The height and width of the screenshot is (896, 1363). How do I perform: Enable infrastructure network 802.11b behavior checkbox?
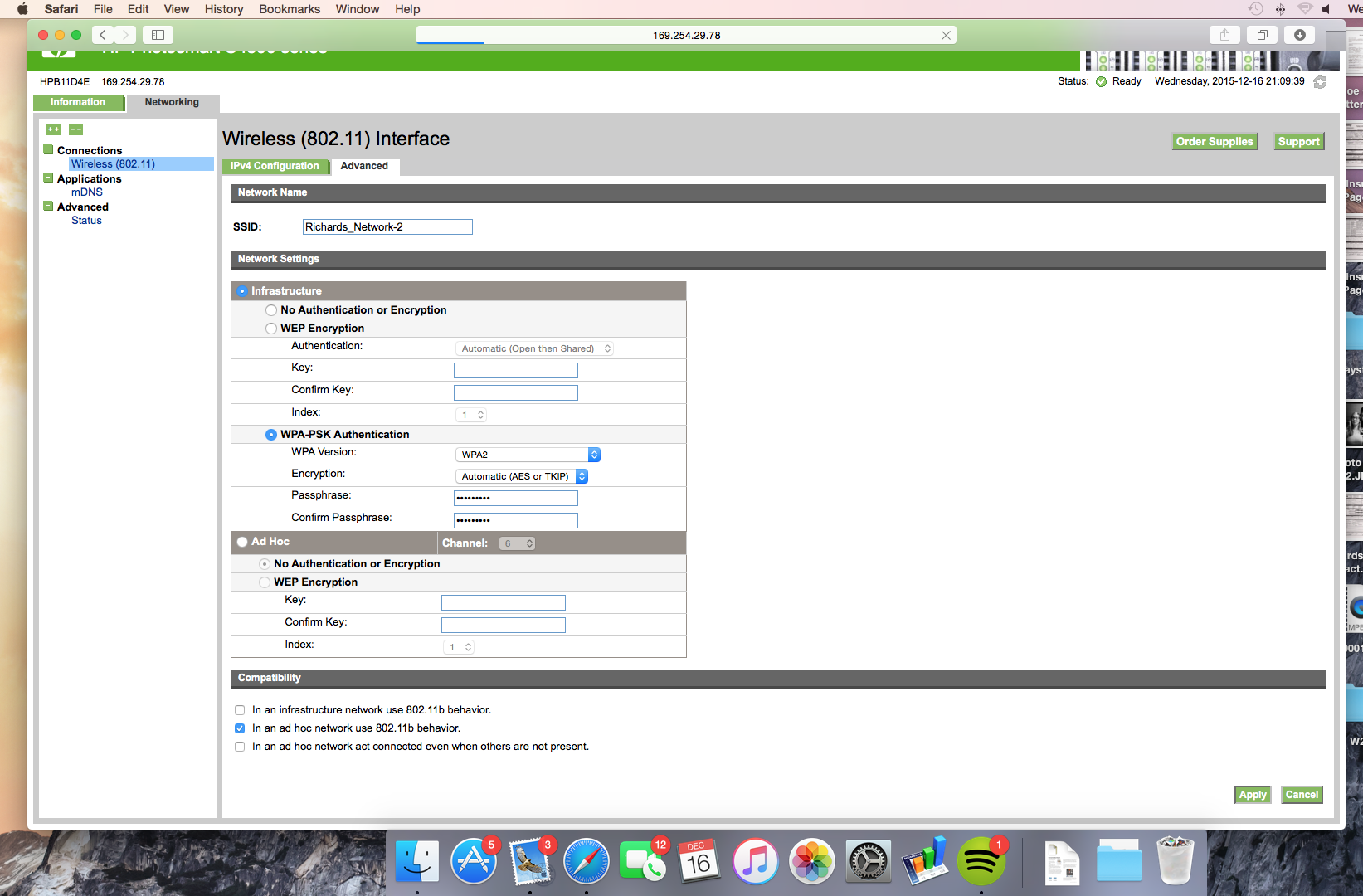tap(240, 710)
